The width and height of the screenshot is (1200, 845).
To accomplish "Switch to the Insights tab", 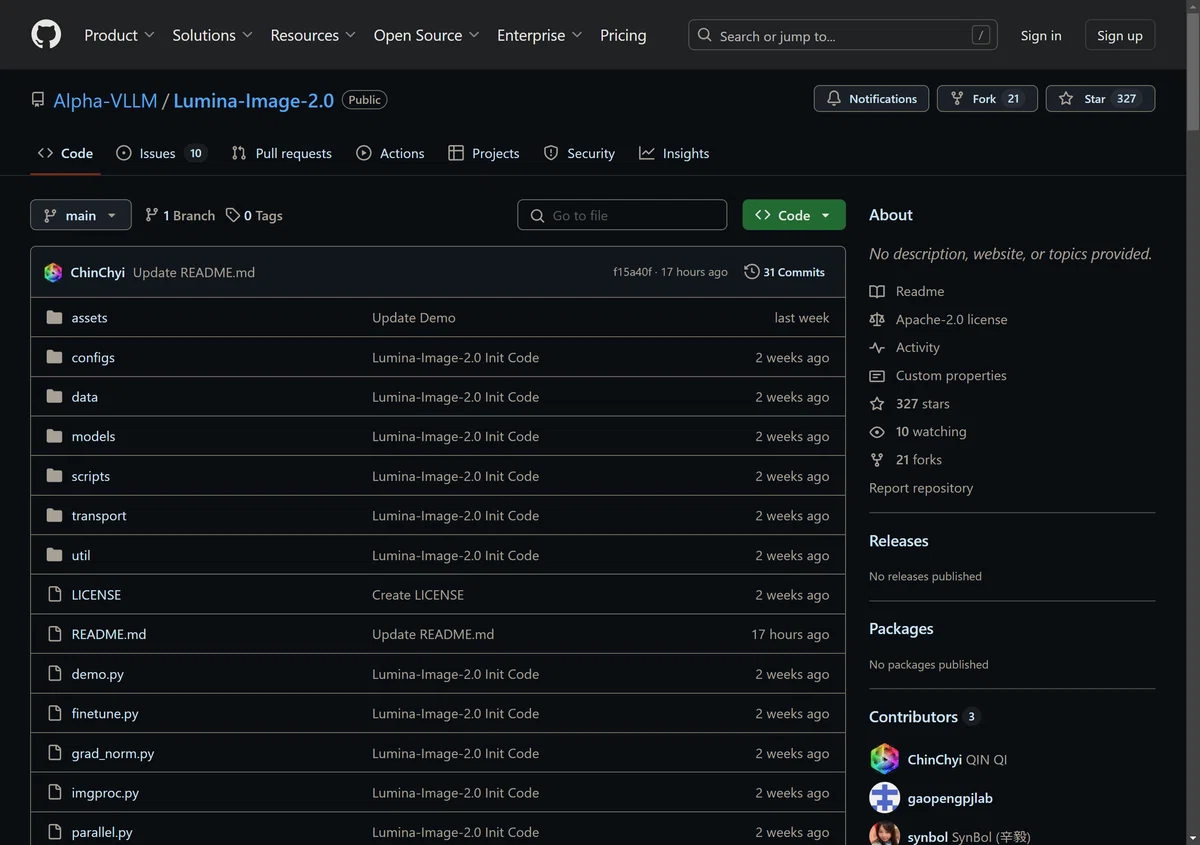I will point(674,153).
